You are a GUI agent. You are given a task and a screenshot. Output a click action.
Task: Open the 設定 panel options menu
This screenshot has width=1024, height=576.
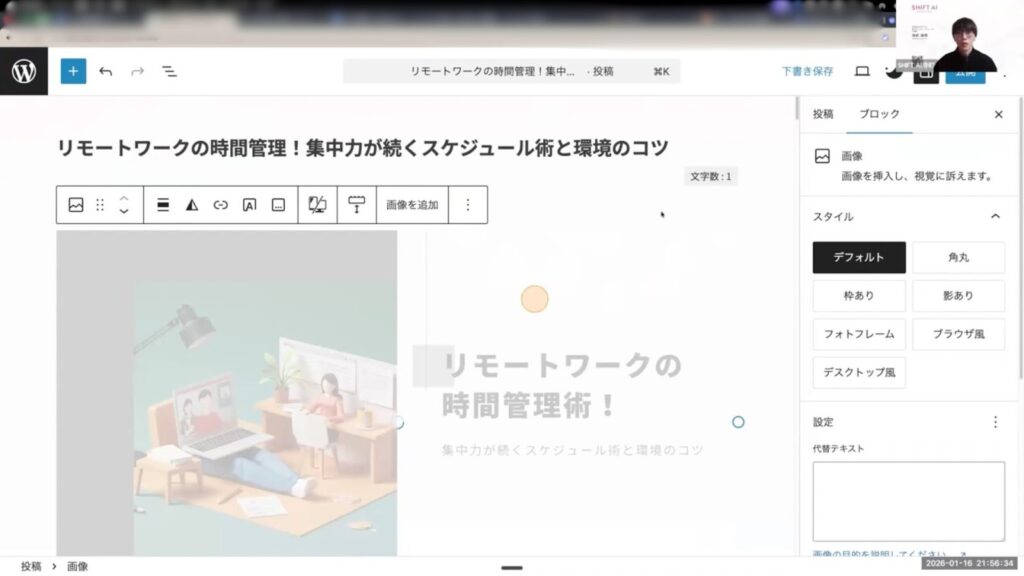(x=995, y=422)
